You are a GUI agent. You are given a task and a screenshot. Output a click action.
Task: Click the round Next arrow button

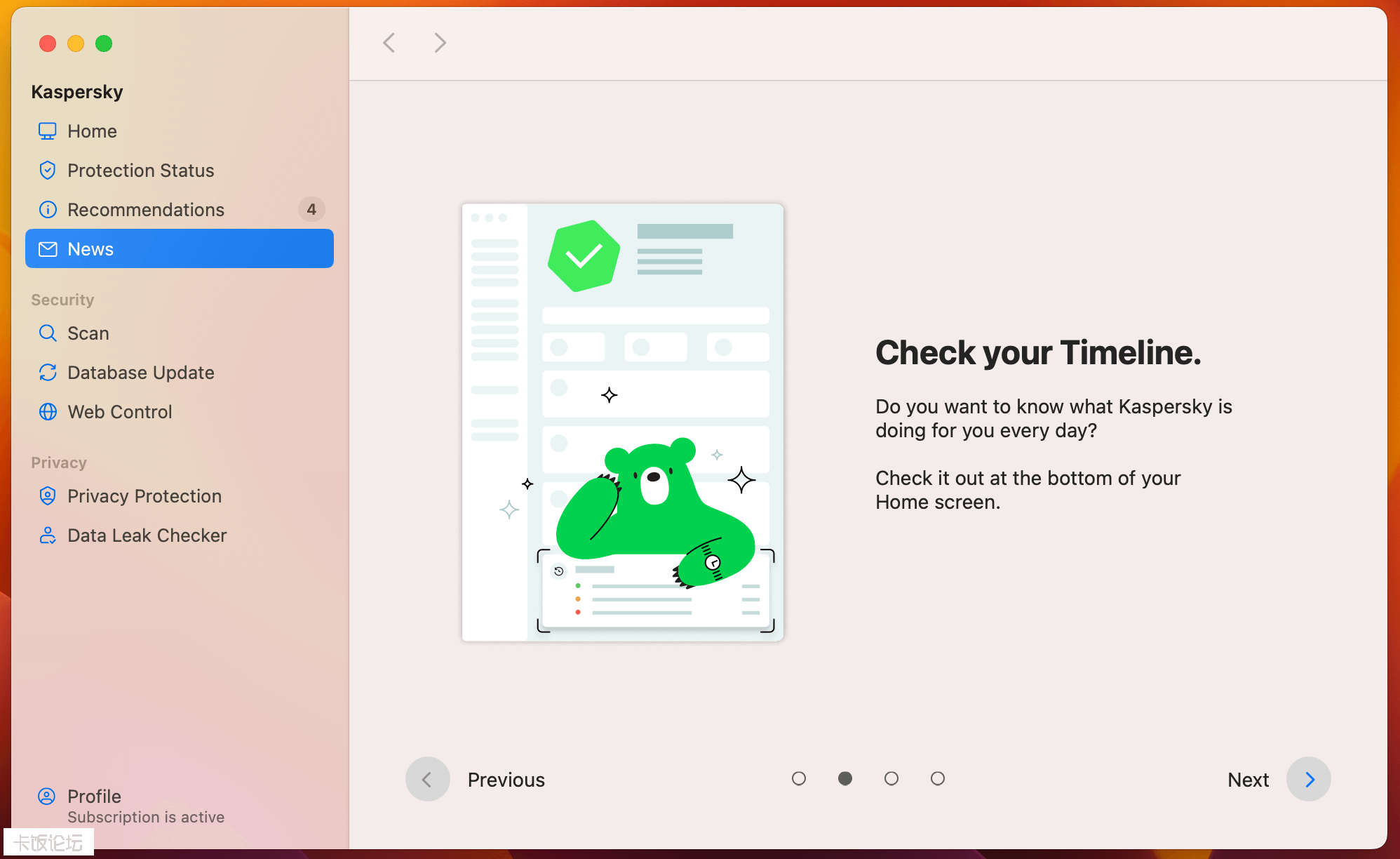[1308, 779]
